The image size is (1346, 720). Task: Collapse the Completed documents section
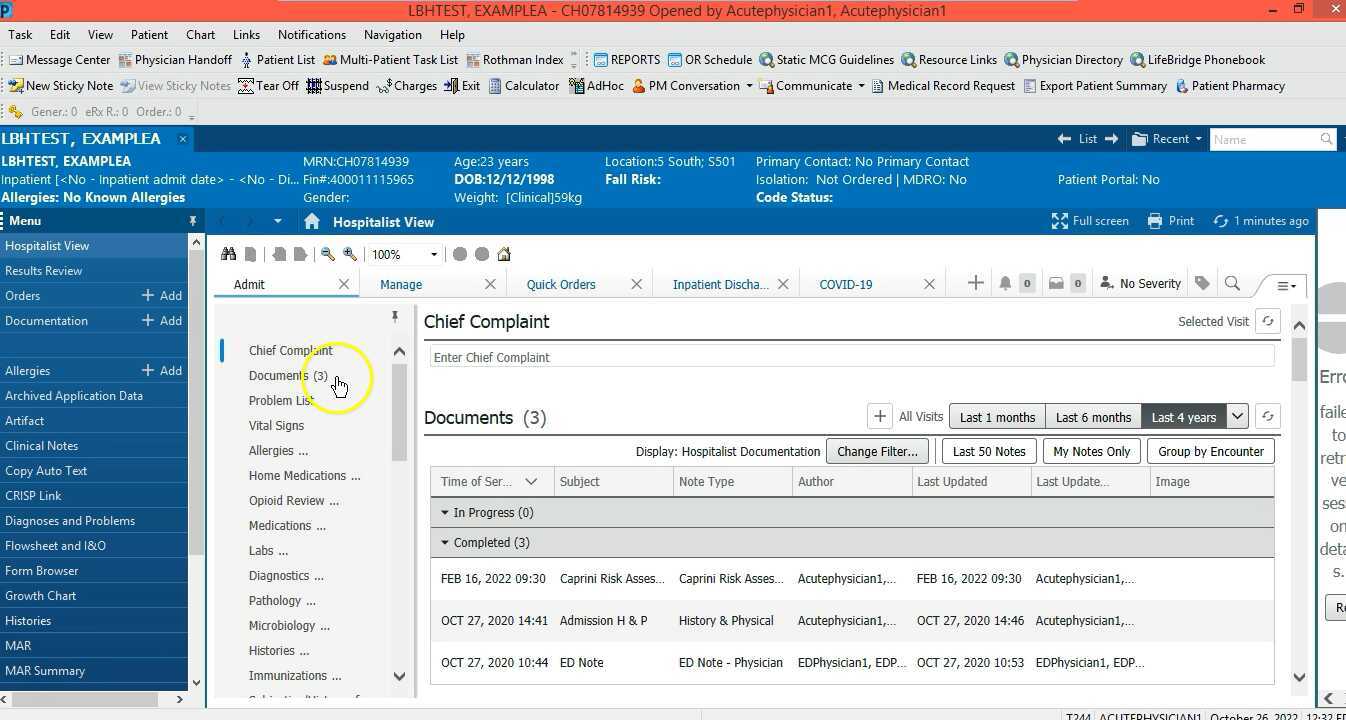point(444,542)
